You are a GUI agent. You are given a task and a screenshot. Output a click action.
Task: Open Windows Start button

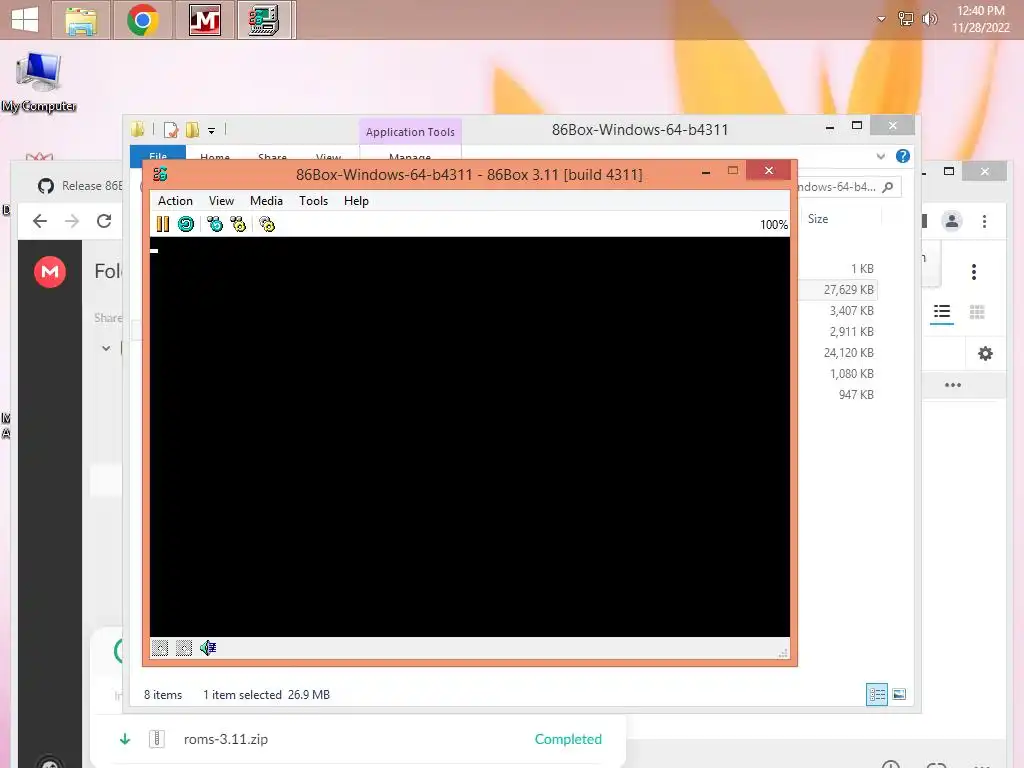(x=25, y=20)
